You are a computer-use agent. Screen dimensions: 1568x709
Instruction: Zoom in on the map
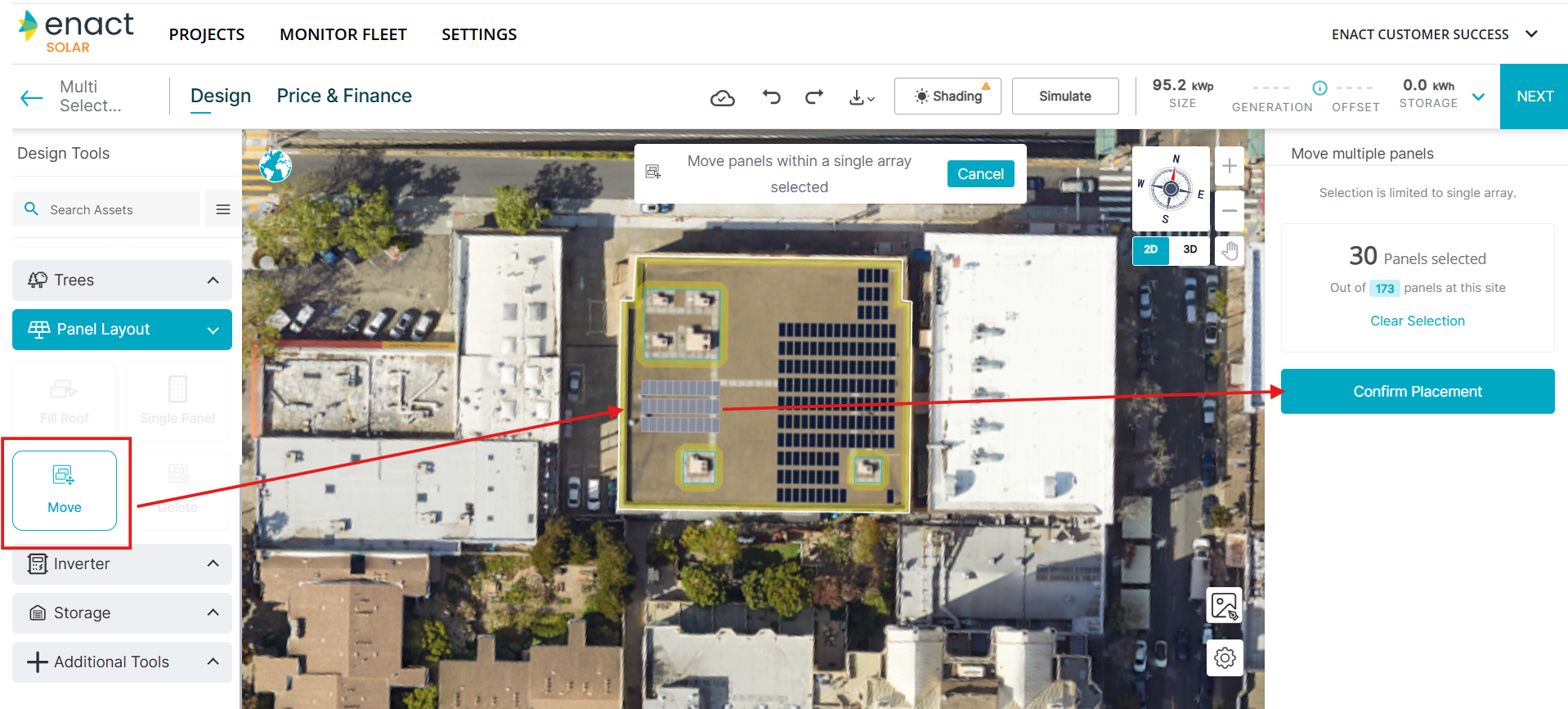point(1229,167)
